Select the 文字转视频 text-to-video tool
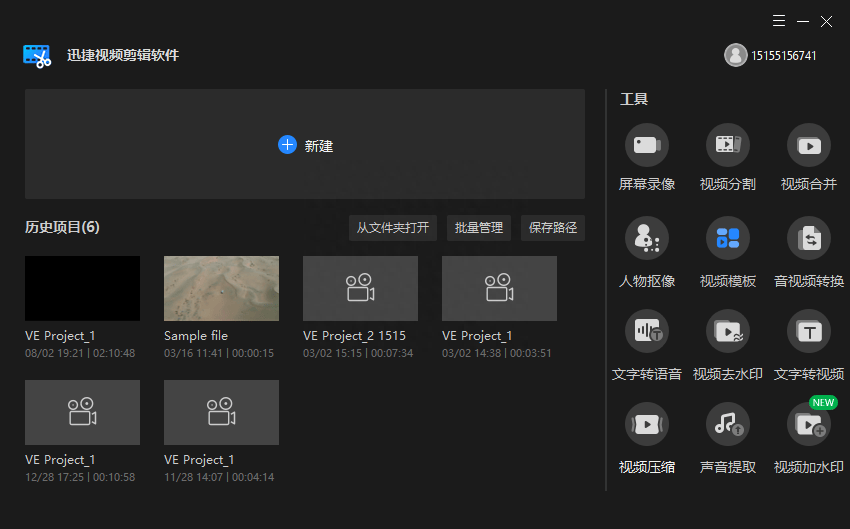The image size is (850, 529). point(809,331)
